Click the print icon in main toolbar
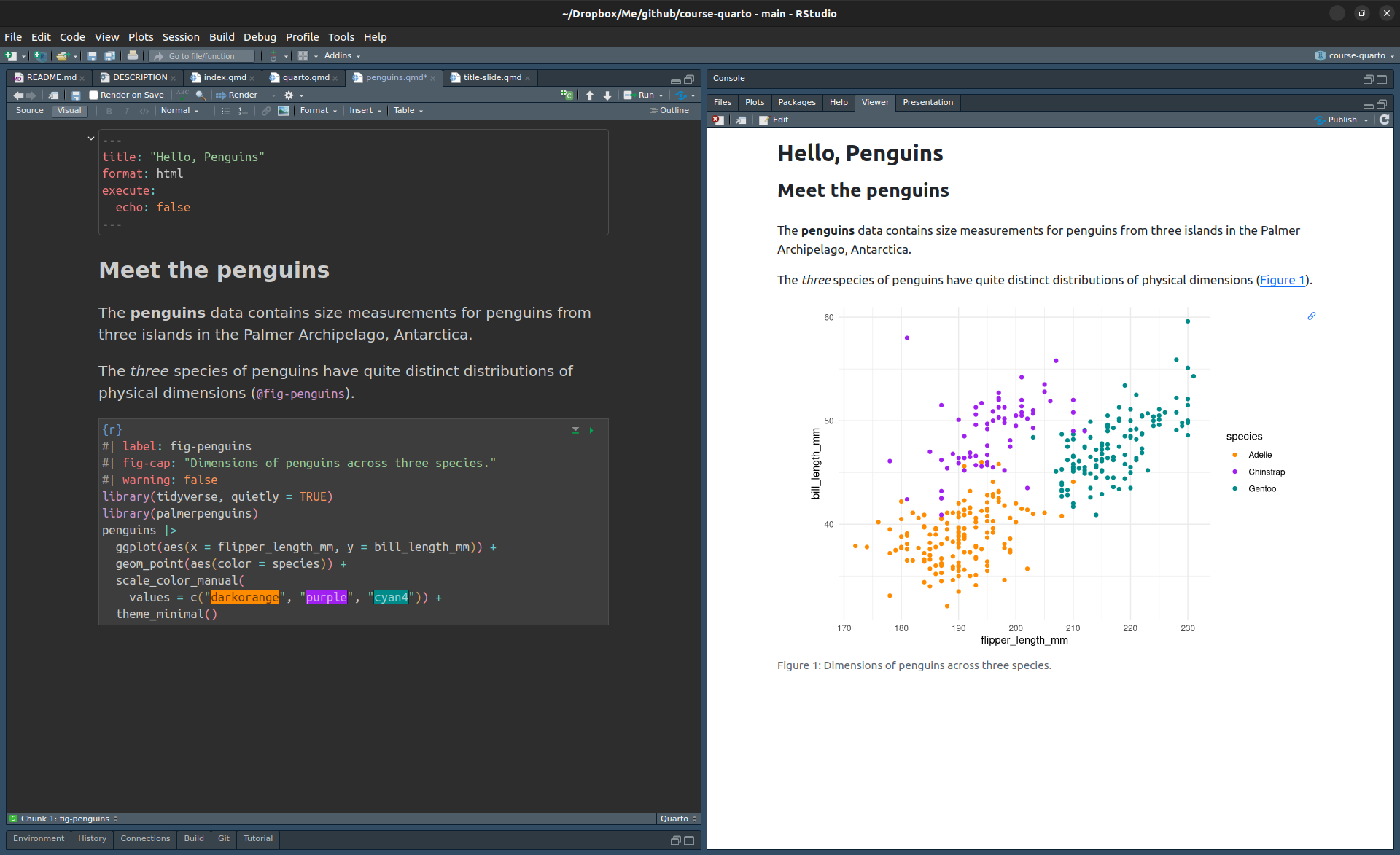This screenshot has height=855, width=1400. pos(132,56)
